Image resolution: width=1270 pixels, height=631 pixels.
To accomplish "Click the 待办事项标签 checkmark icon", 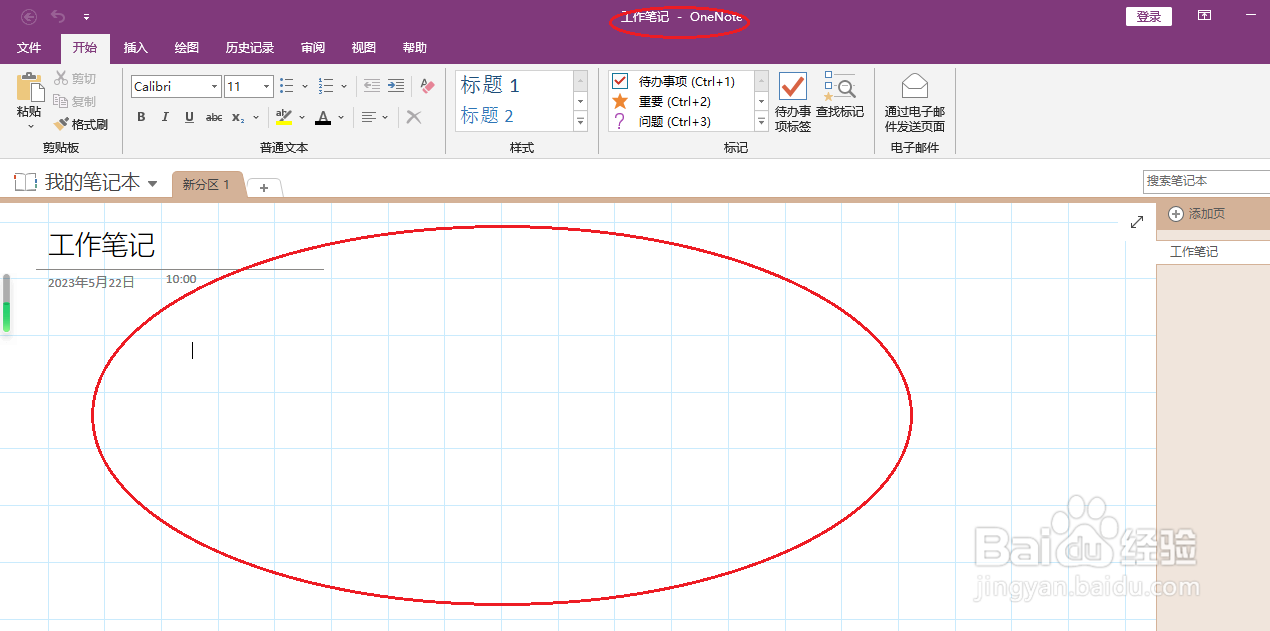I will (x=793, y=86).
